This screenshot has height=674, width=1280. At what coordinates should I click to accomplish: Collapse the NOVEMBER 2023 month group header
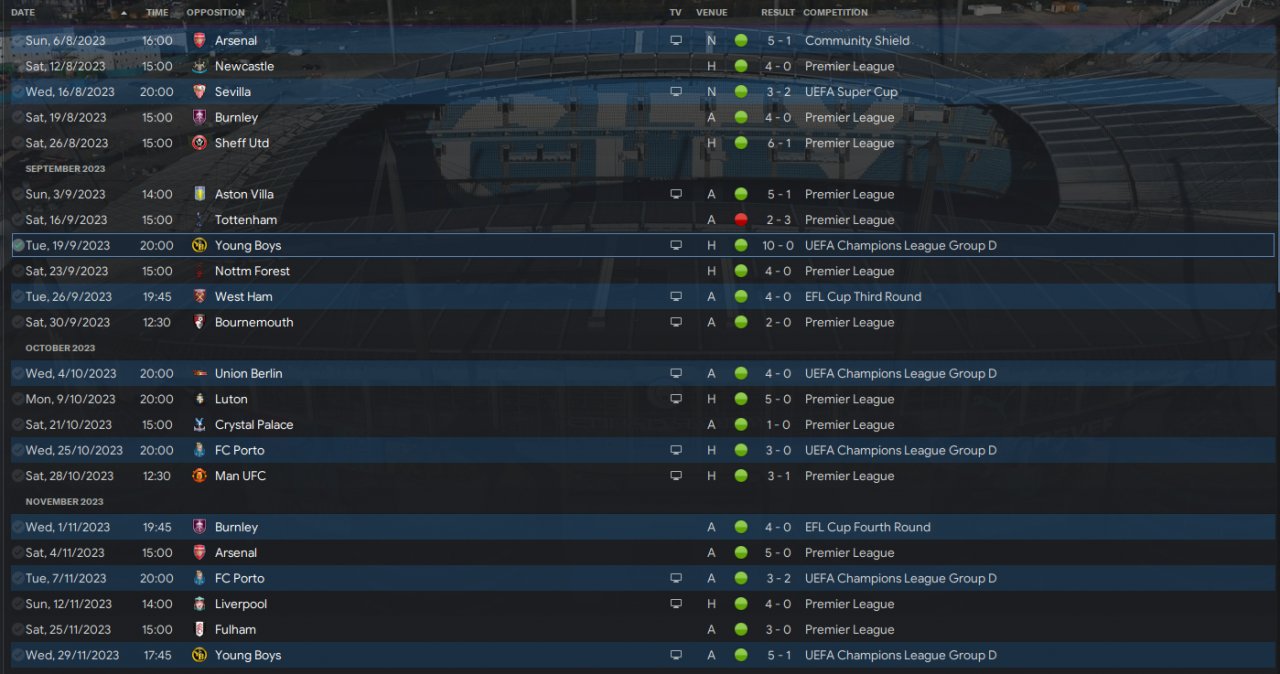click(x=64, y=502)
